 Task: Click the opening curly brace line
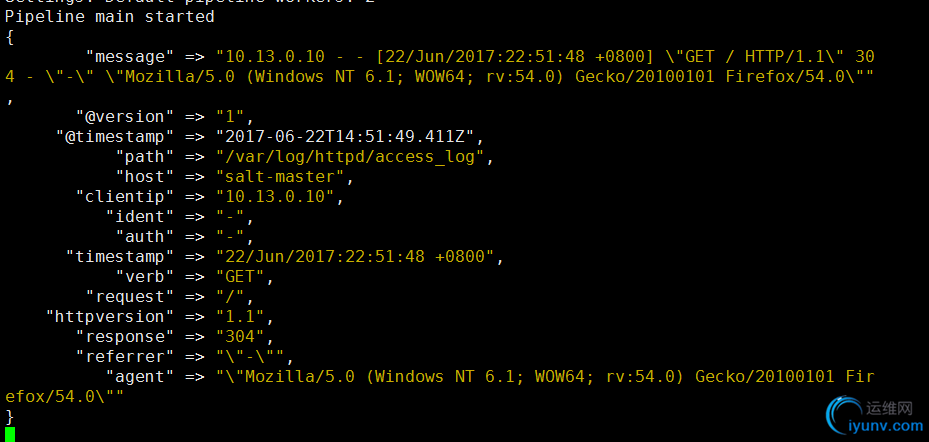pos(9,37)
